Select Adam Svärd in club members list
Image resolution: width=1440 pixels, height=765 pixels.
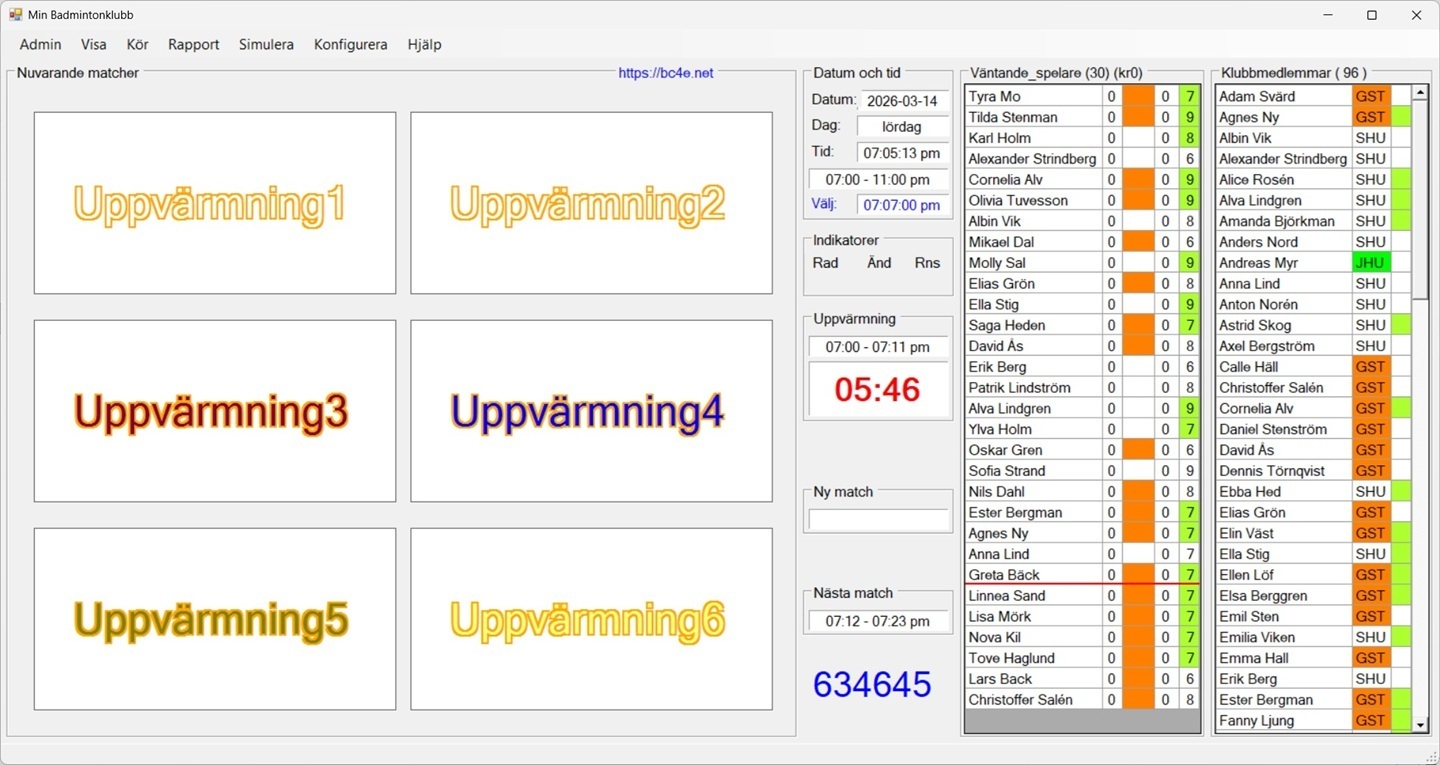(1283, 96)
